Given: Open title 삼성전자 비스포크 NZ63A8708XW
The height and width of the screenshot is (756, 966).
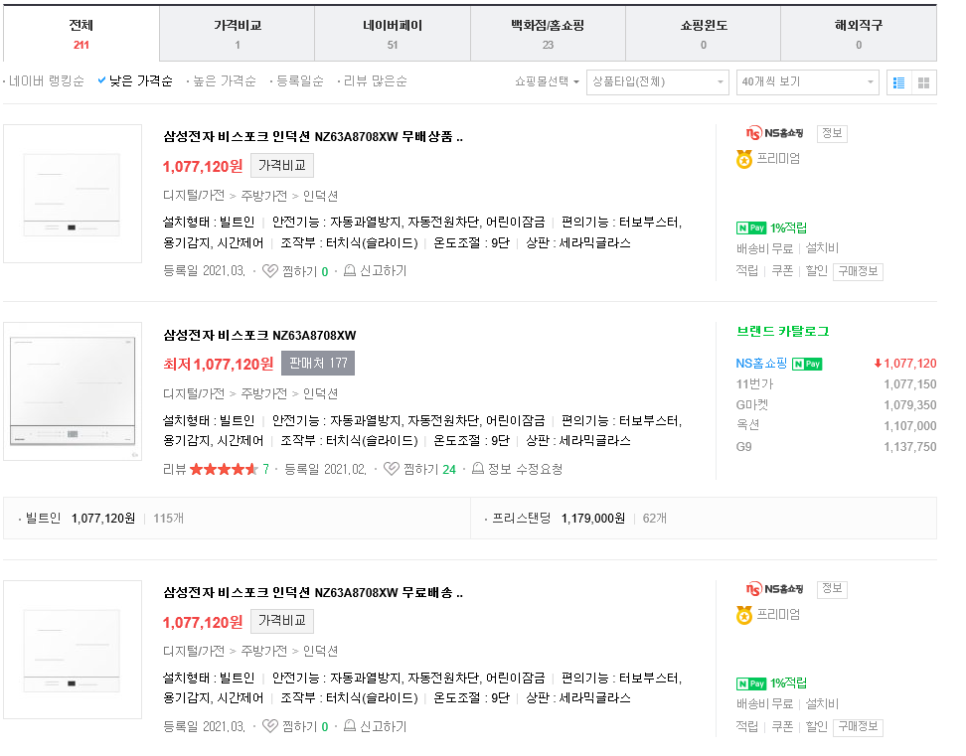Looking at the screenshot, I should pos(259,336).
